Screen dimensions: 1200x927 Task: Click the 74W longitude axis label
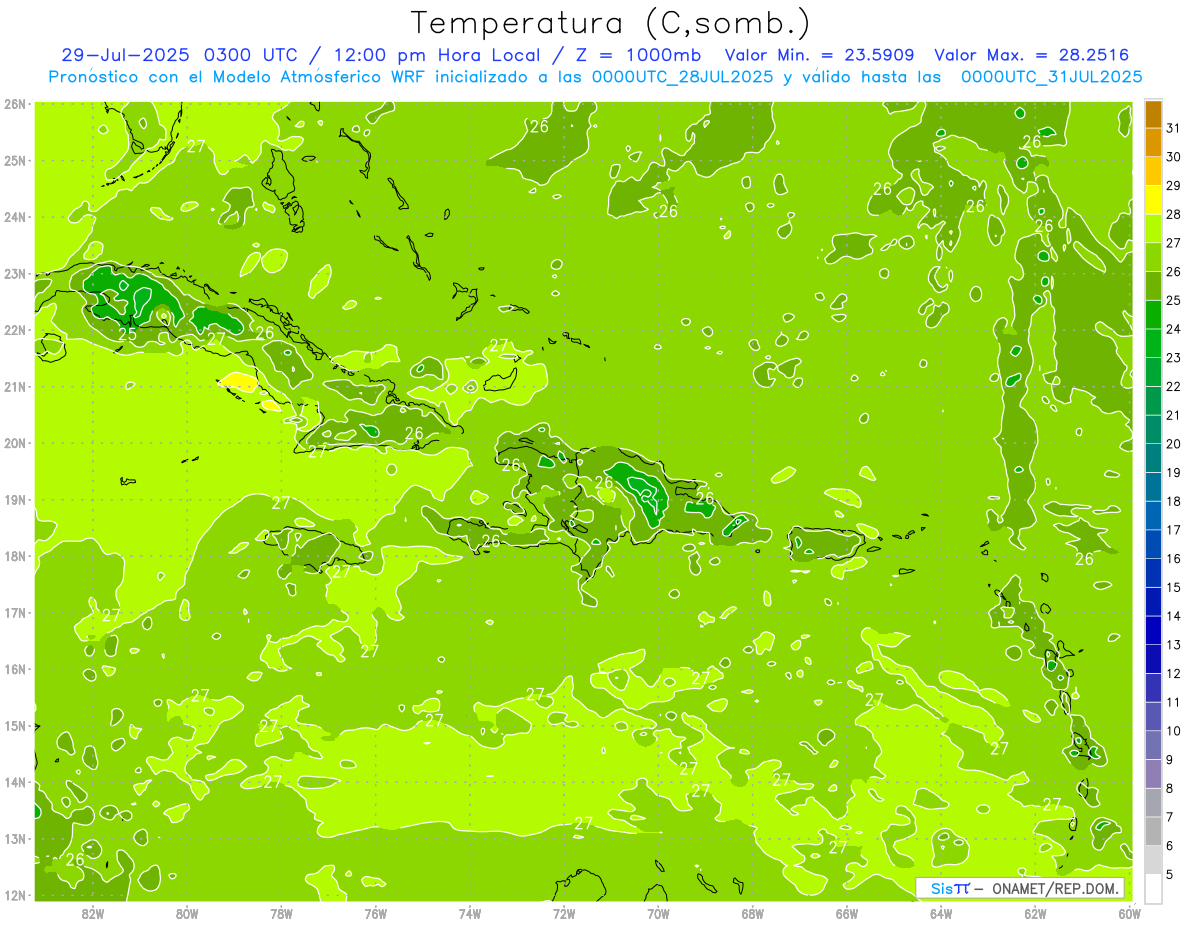[x=469, y=913]
